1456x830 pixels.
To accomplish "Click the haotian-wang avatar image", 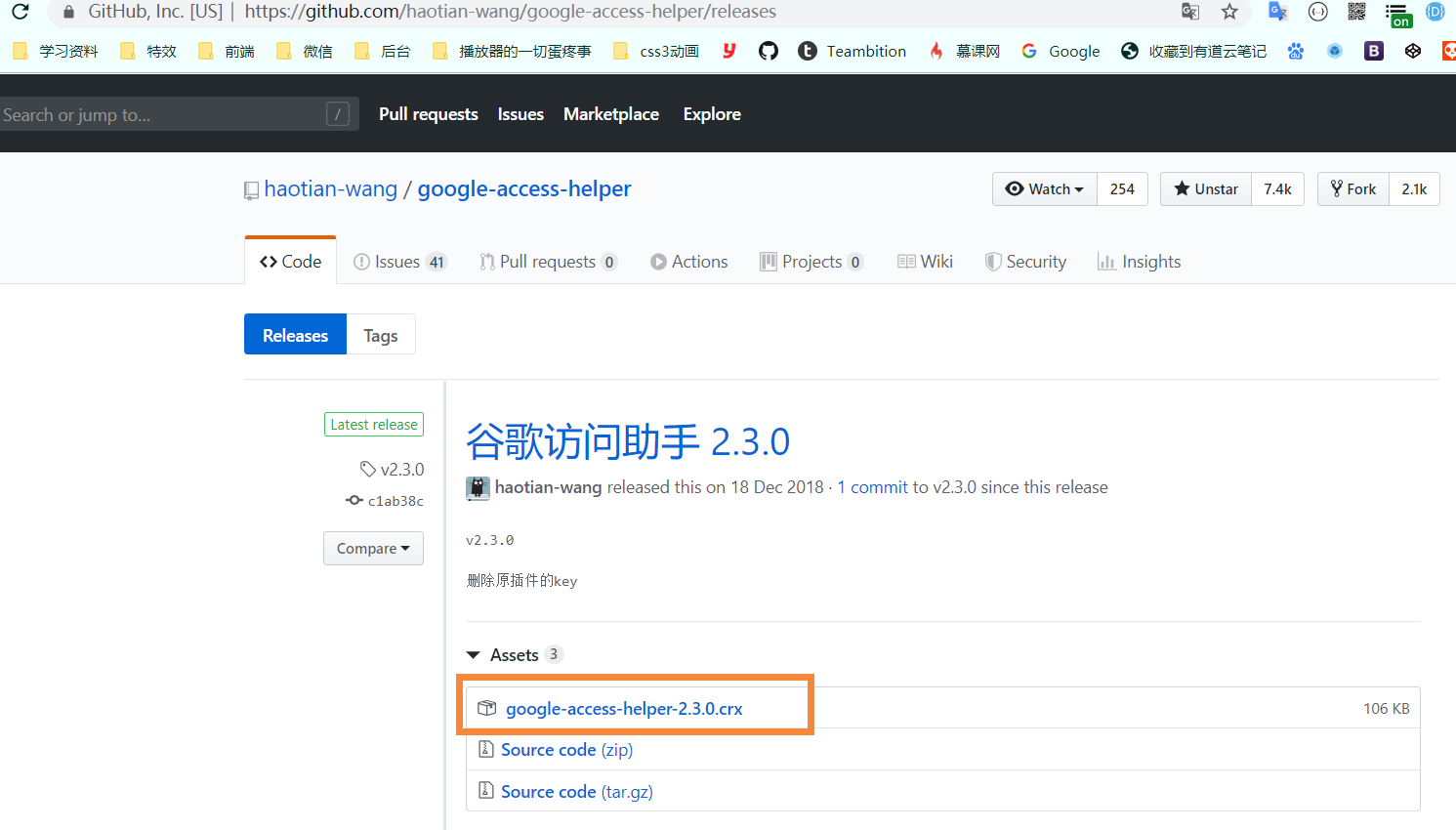I will pos(478,487).
